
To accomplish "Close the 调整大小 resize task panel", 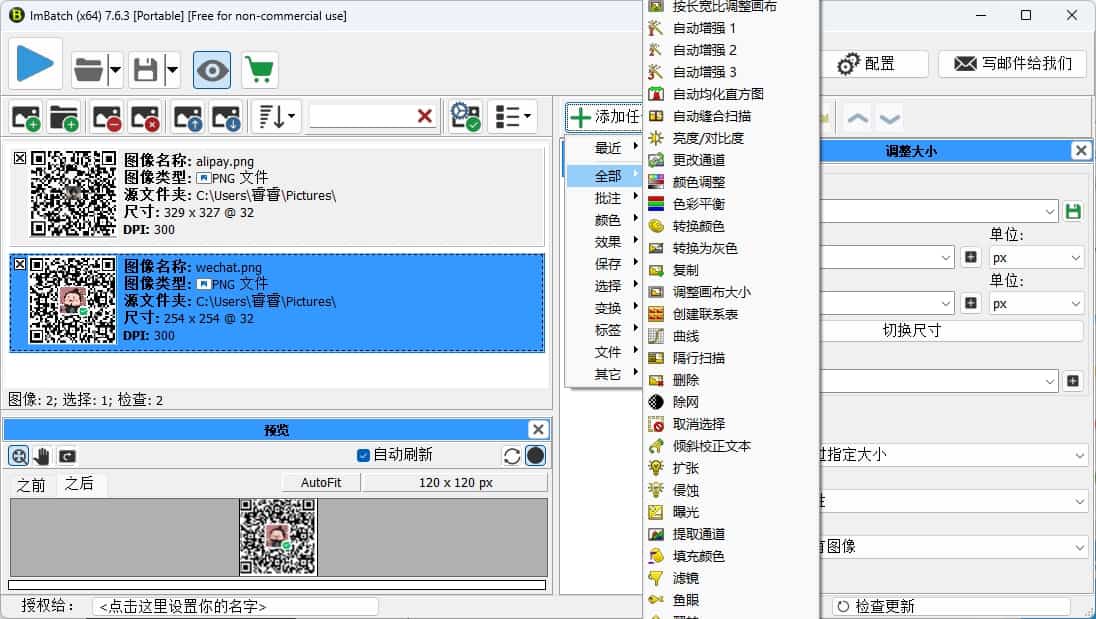I will (x=1081, y=150).
